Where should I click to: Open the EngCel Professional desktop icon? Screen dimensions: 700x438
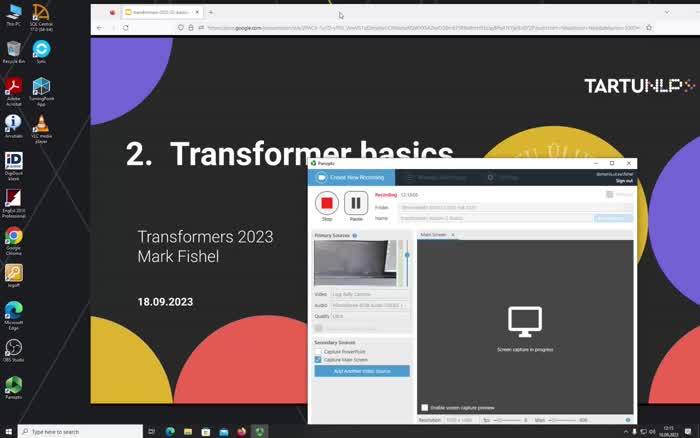[x=13, y=204]
